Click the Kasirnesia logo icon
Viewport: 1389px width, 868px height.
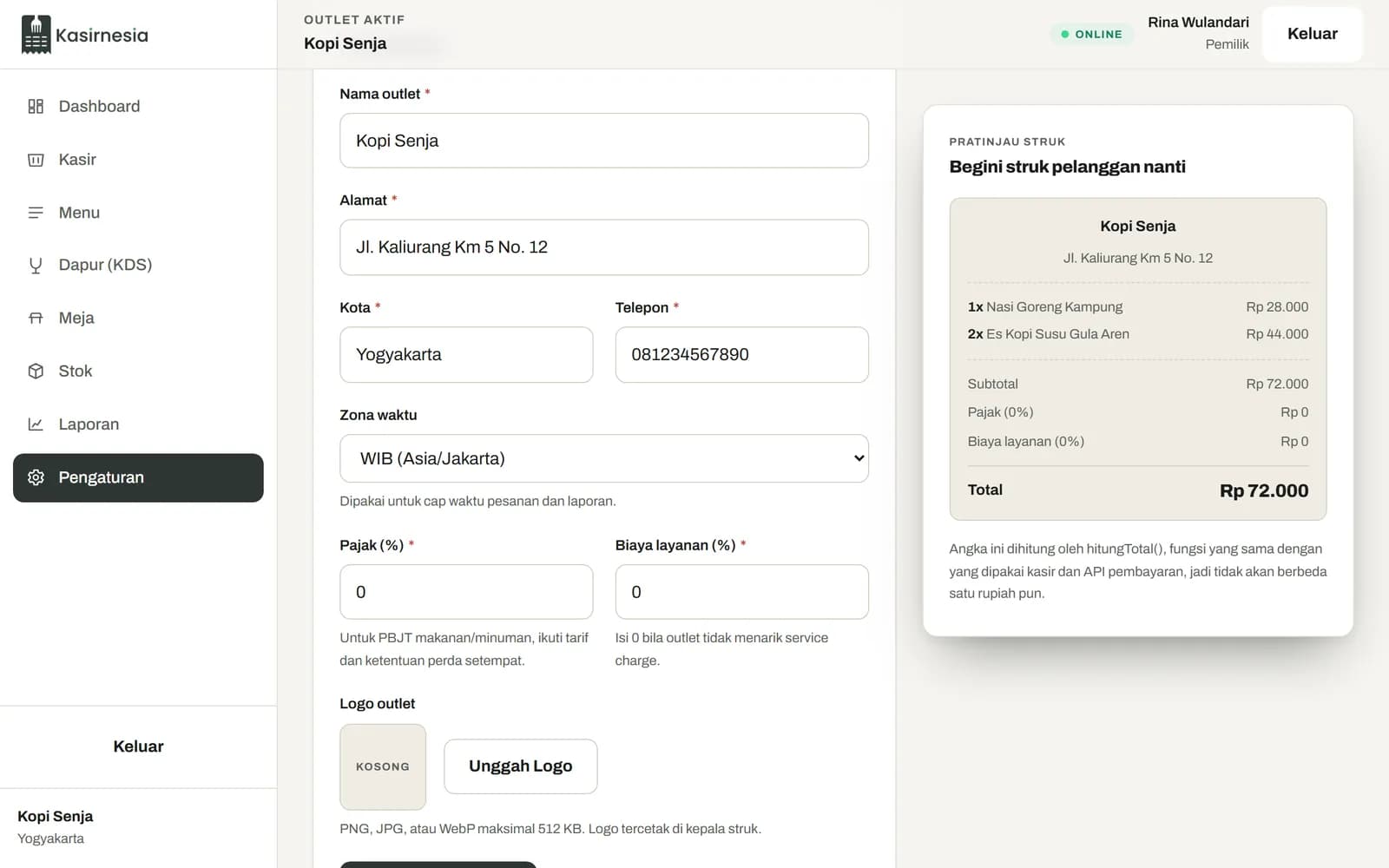pyautogui.click(x=36, y=35)
